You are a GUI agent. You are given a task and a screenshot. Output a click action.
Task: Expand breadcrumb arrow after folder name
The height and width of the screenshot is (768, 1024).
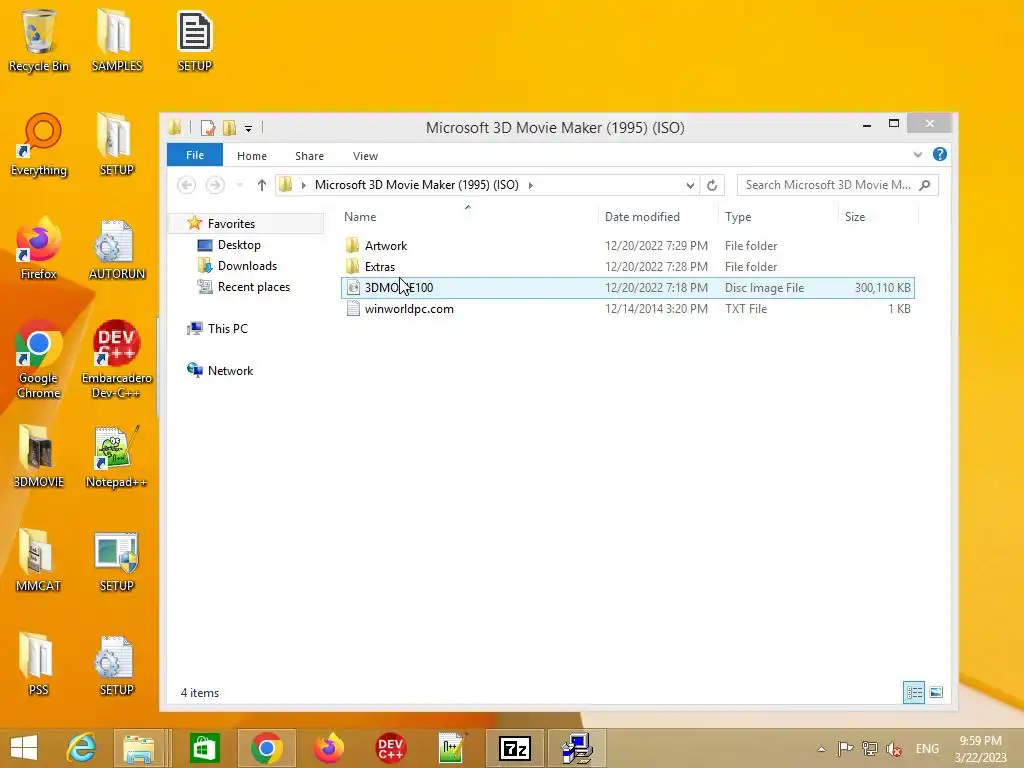[530, 185]
